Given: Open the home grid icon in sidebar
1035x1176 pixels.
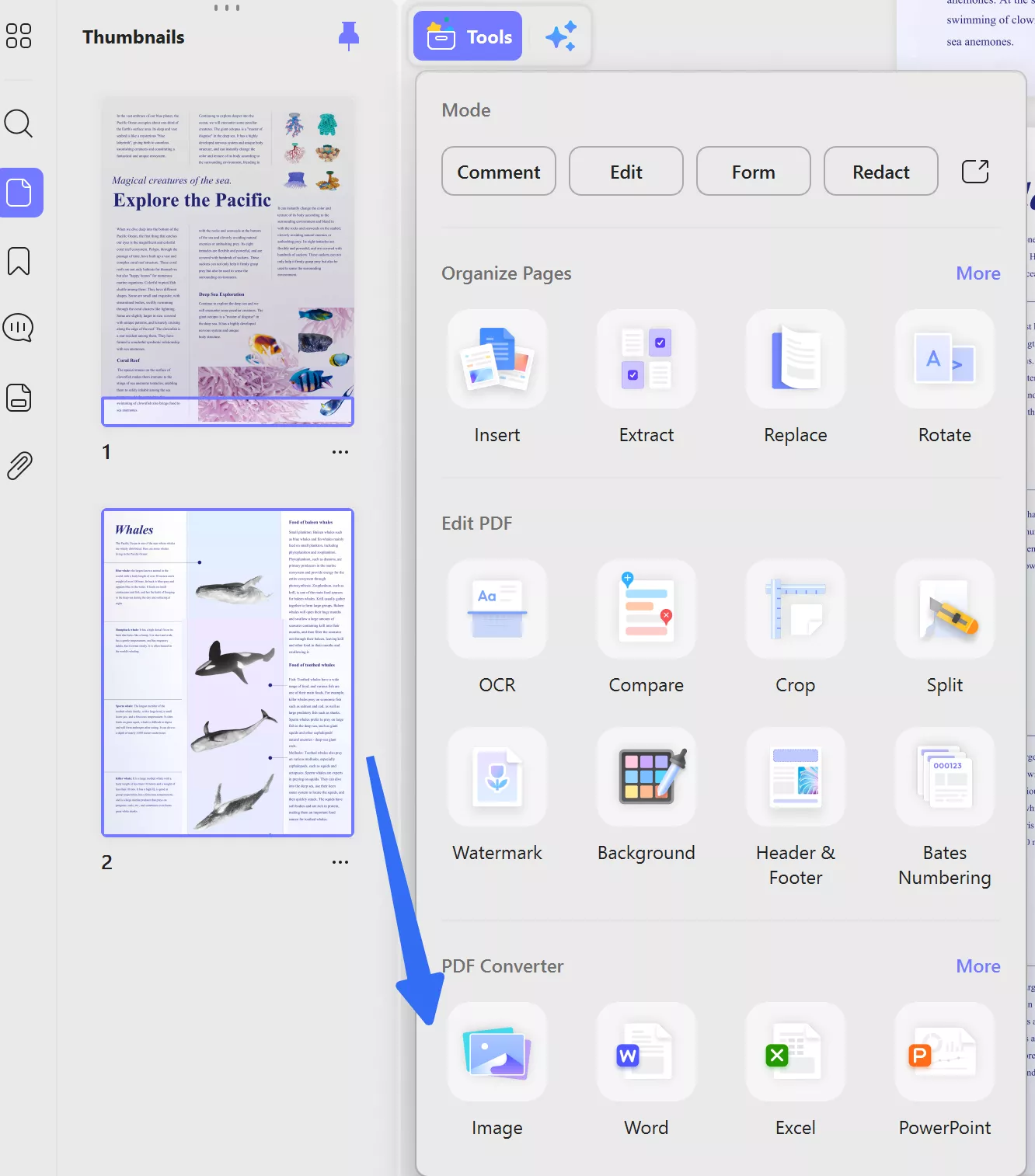Looking at the screenshot, I should tap(19, 36).
